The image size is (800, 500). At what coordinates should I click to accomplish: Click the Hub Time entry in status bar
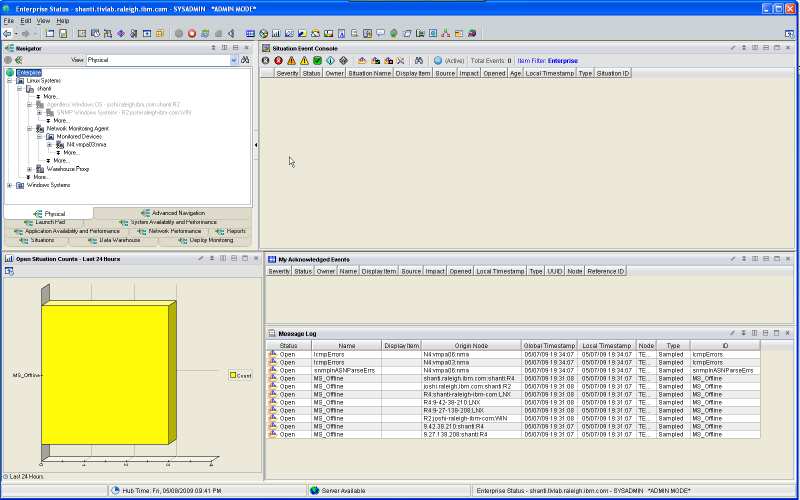coord(171,491)
